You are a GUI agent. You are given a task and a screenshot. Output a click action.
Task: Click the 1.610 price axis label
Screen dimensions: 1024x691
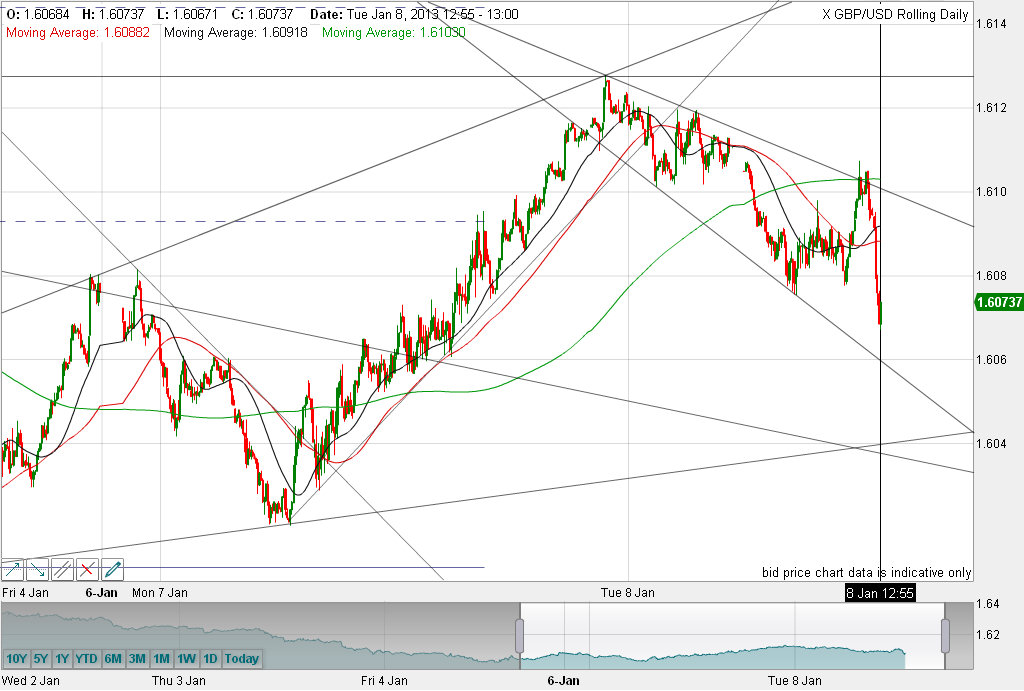pos(991,191)
